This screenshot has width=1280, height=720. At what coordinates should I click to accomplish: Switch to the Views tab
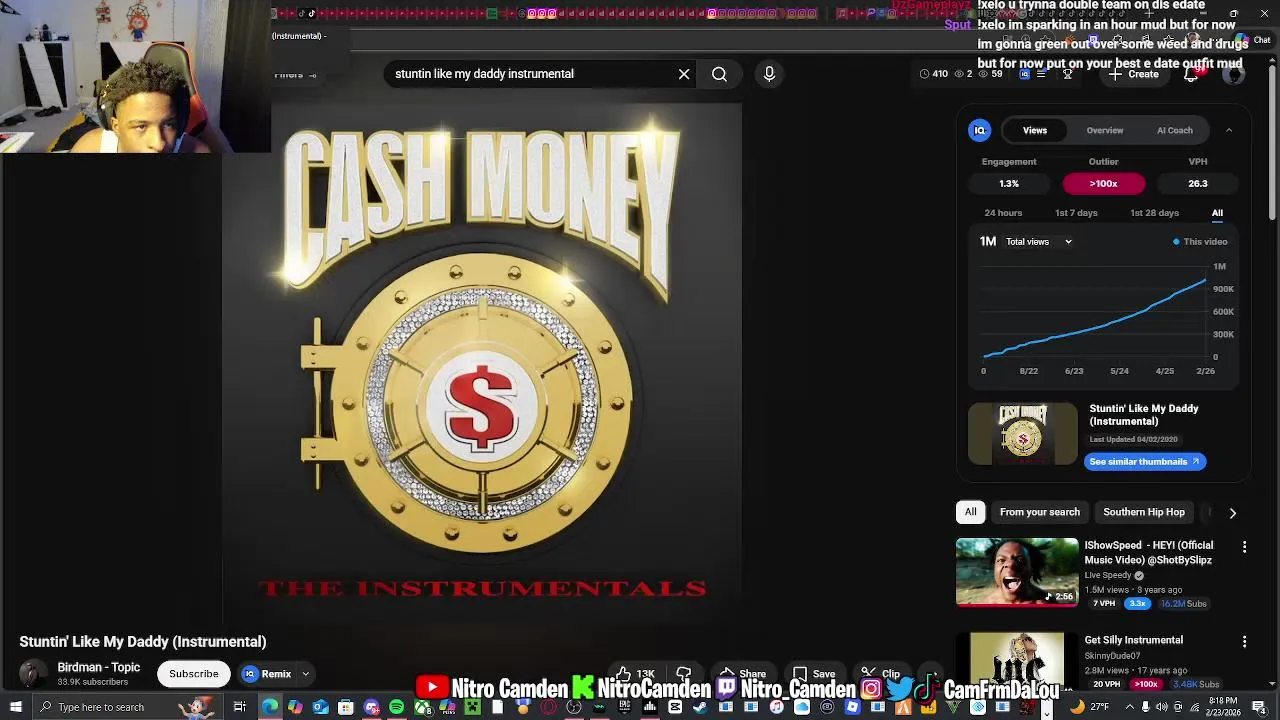(1035, 130)
